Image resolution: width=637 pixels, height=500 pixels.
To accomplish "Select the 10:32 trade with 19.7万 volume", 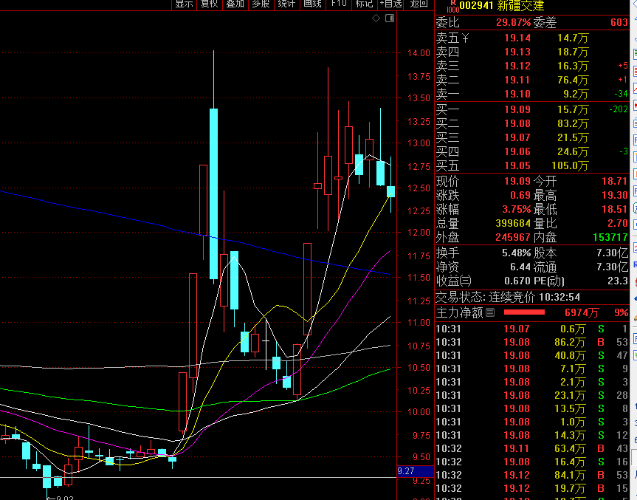I will pos(532,488).
